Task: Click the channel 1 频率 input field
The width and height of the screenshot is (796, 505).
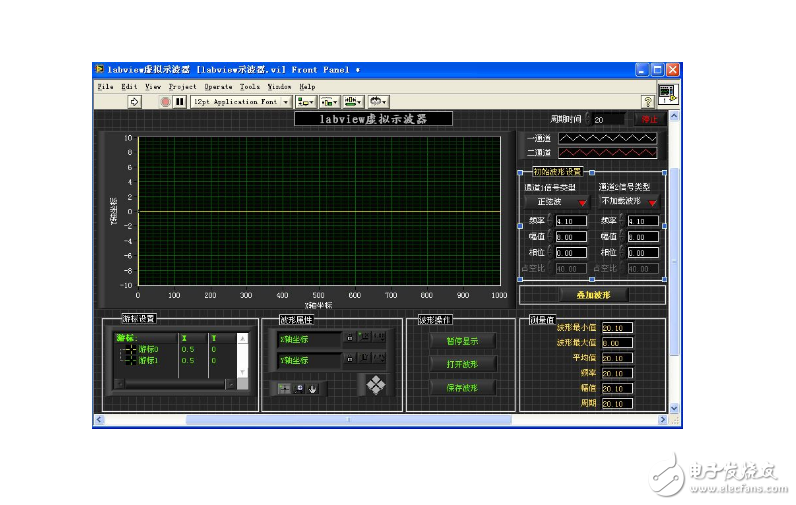Action: pyautogui.click(x=571, y=221)
